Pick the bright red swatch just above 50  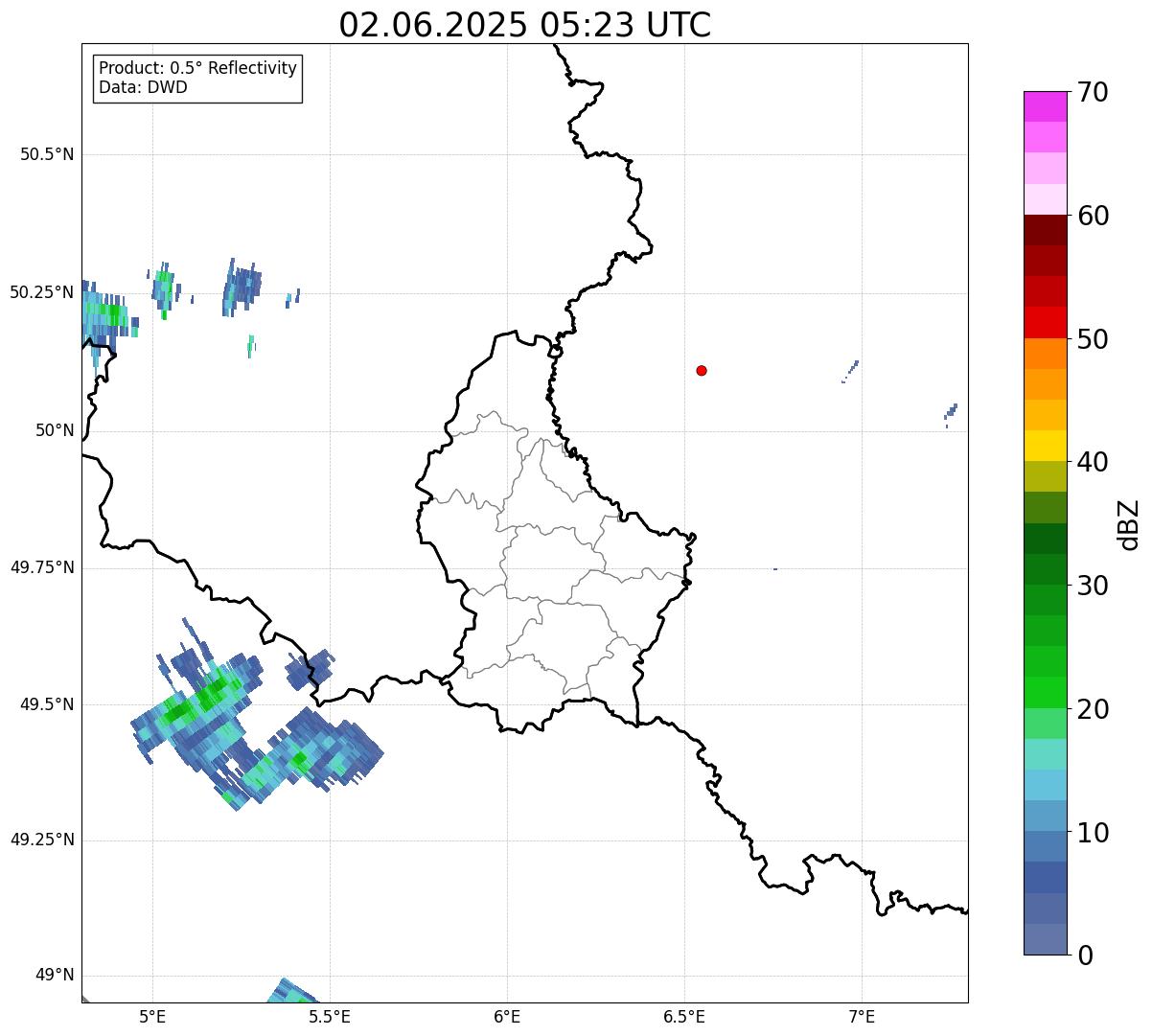(1045, 323)
